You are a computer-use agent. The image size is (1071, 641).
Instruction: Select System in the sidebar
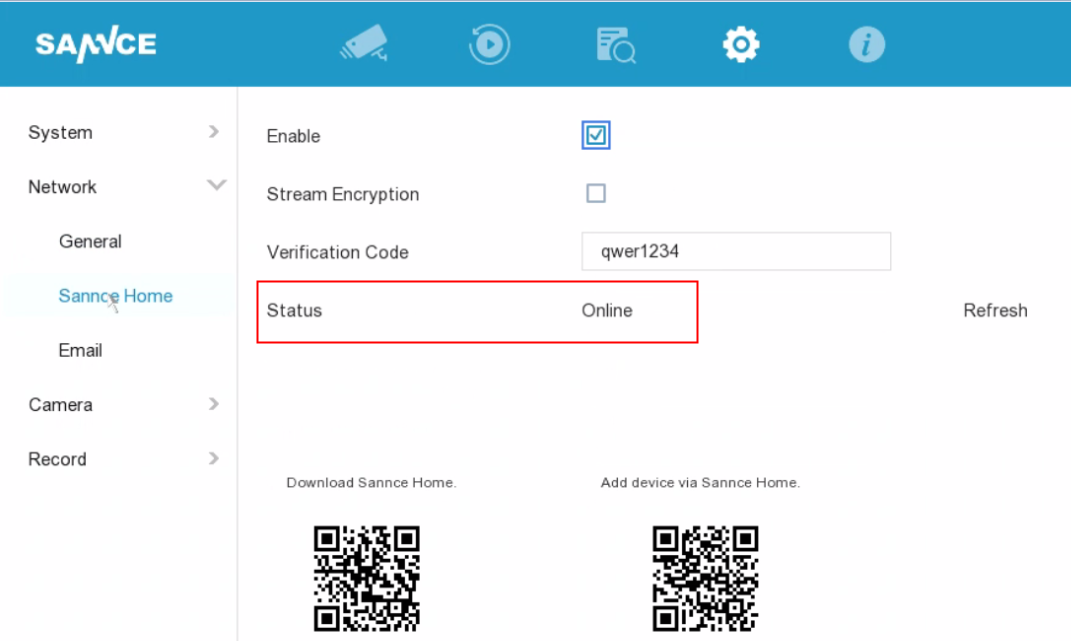[x=60, y=132]
